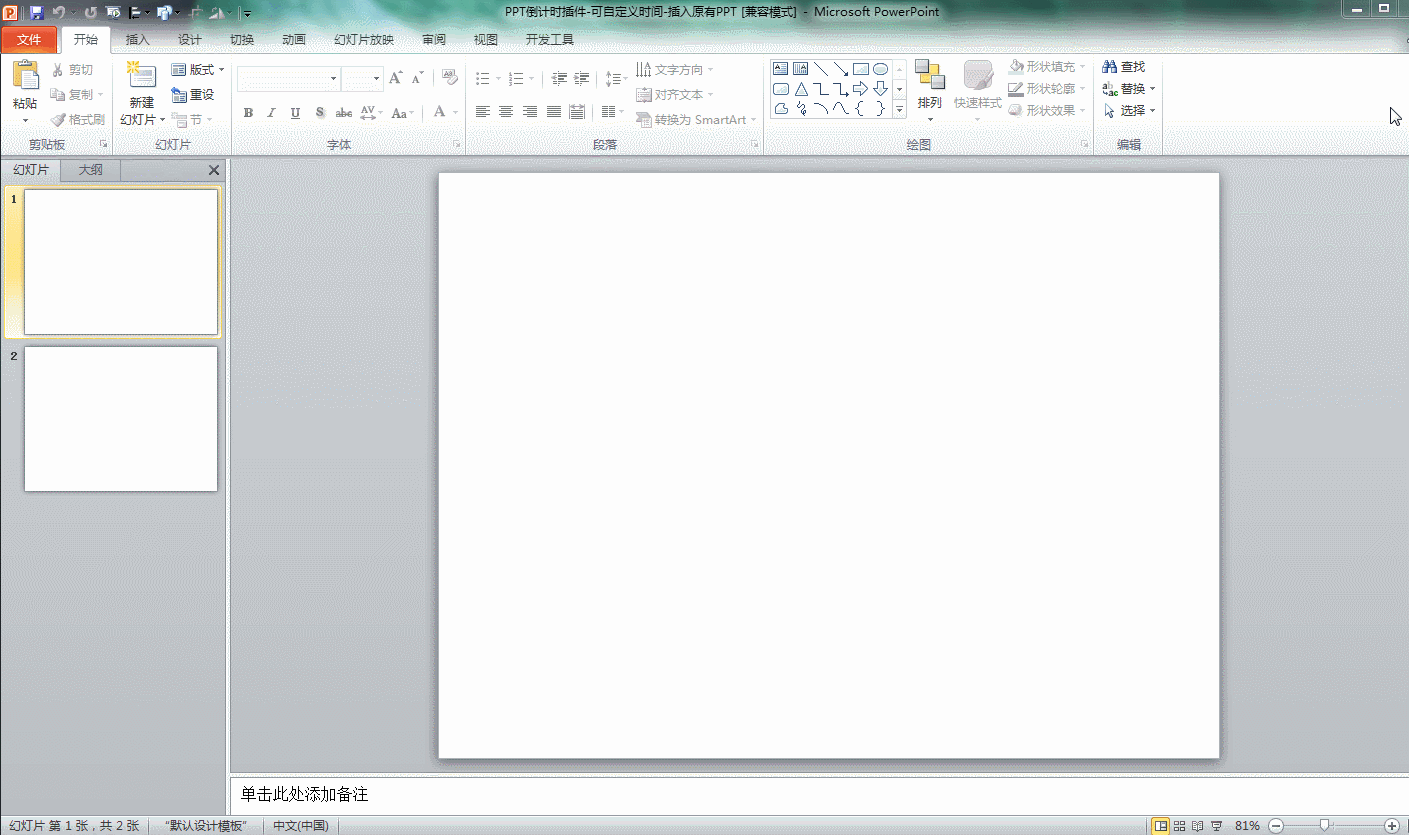Select the Isosceles Triangle shape
This screenshot has width=1409, height=835.
pos(801,89)
